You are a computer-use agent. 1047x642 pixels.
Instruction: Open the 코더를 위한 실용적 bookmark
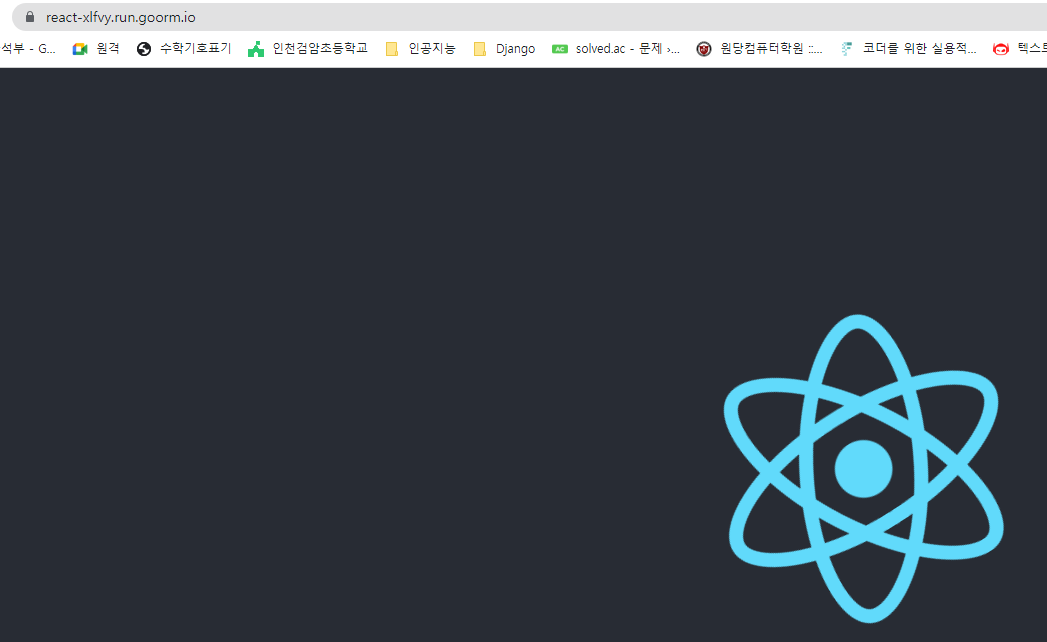908,49
